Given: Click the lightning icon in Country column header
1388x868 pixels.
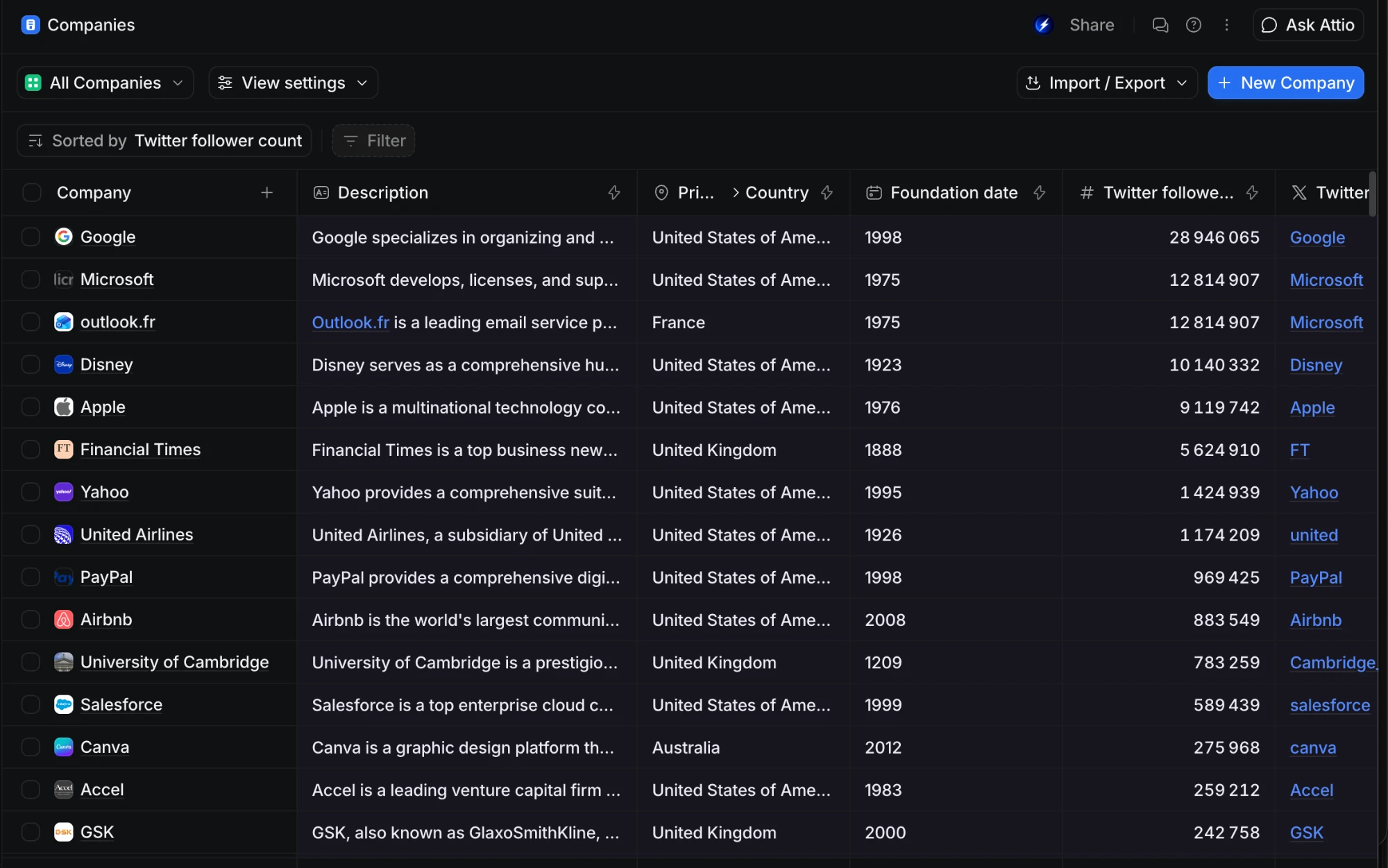Looking at the screenshot, I should coord(827,192).
